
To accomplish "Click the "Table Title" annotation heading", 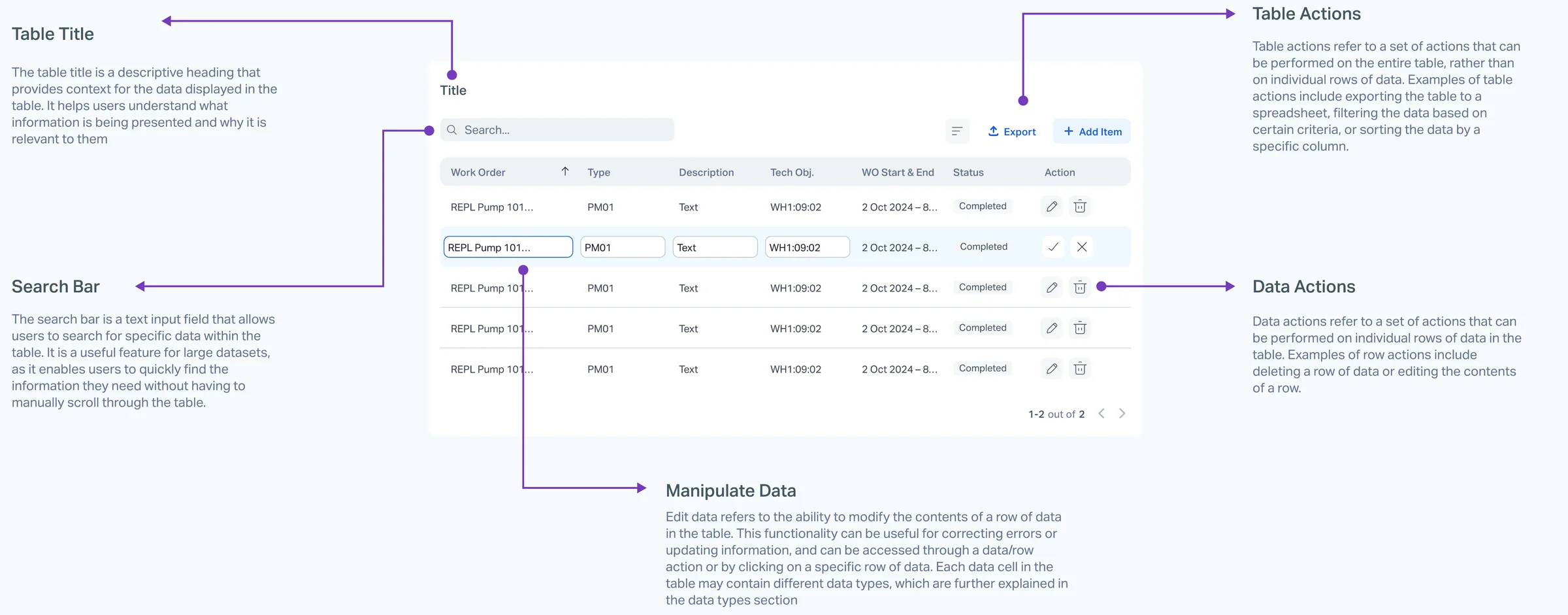I will point(53,34).
